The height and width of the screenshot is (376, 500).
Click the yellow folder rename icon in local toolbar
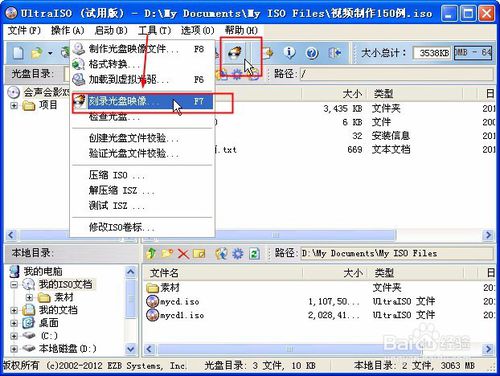click(199, 254)
